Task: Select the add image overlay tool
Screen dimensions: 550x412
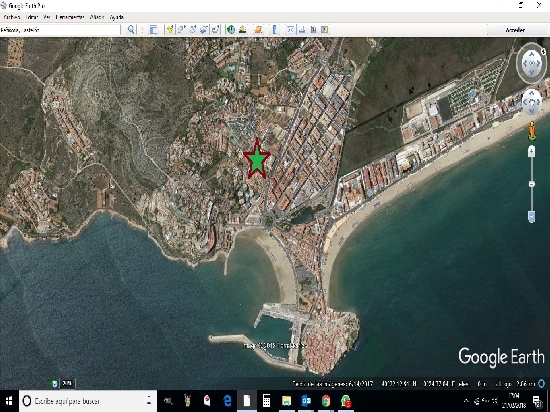Action: click(204, 30)
